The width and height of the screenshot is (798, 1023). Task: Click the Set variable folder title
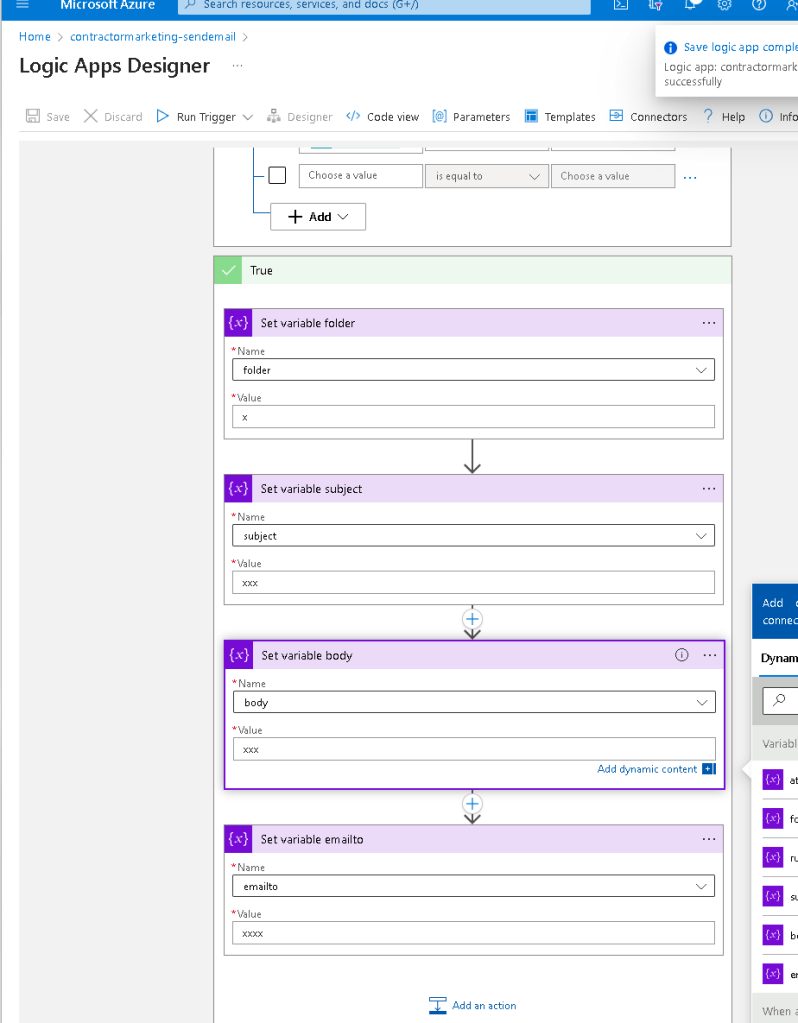pos(308,323)
